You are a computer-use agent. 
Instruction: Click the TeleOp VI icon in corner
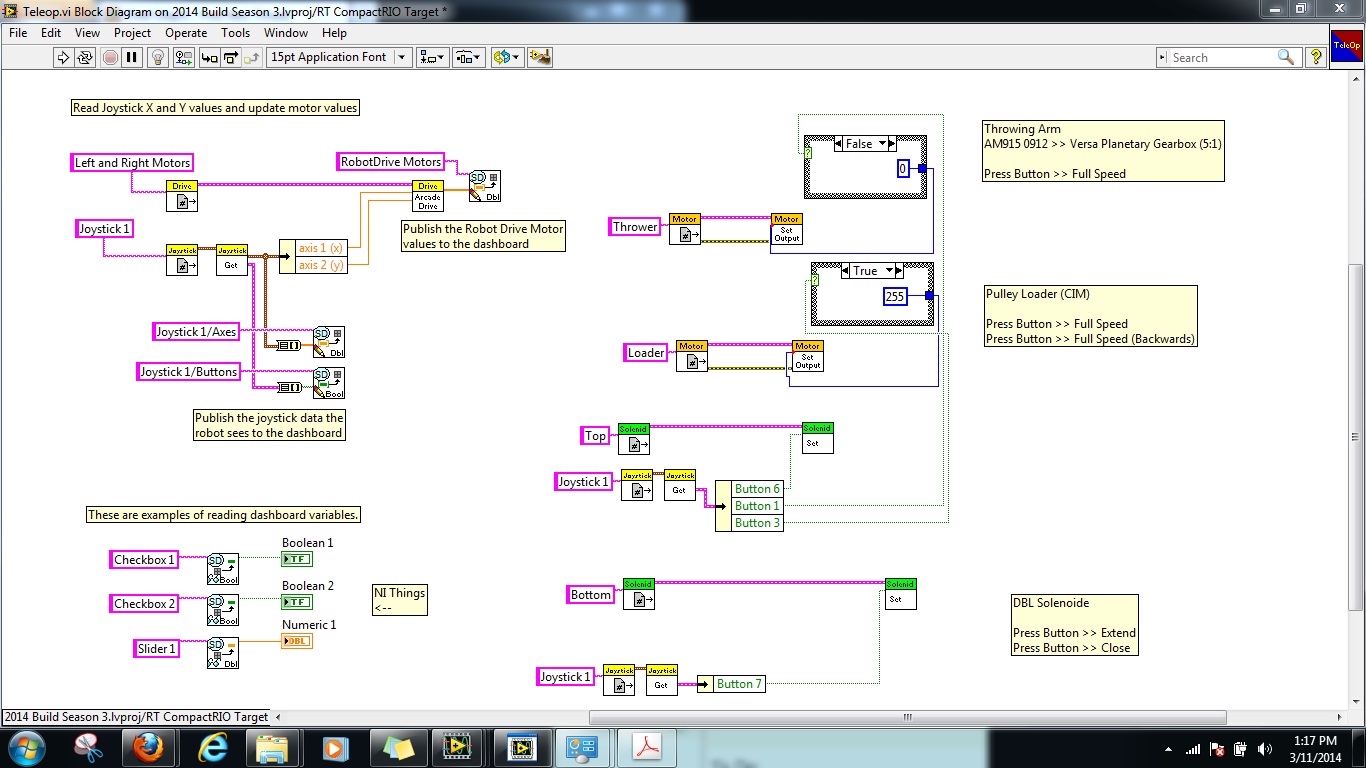point(1346,45)
